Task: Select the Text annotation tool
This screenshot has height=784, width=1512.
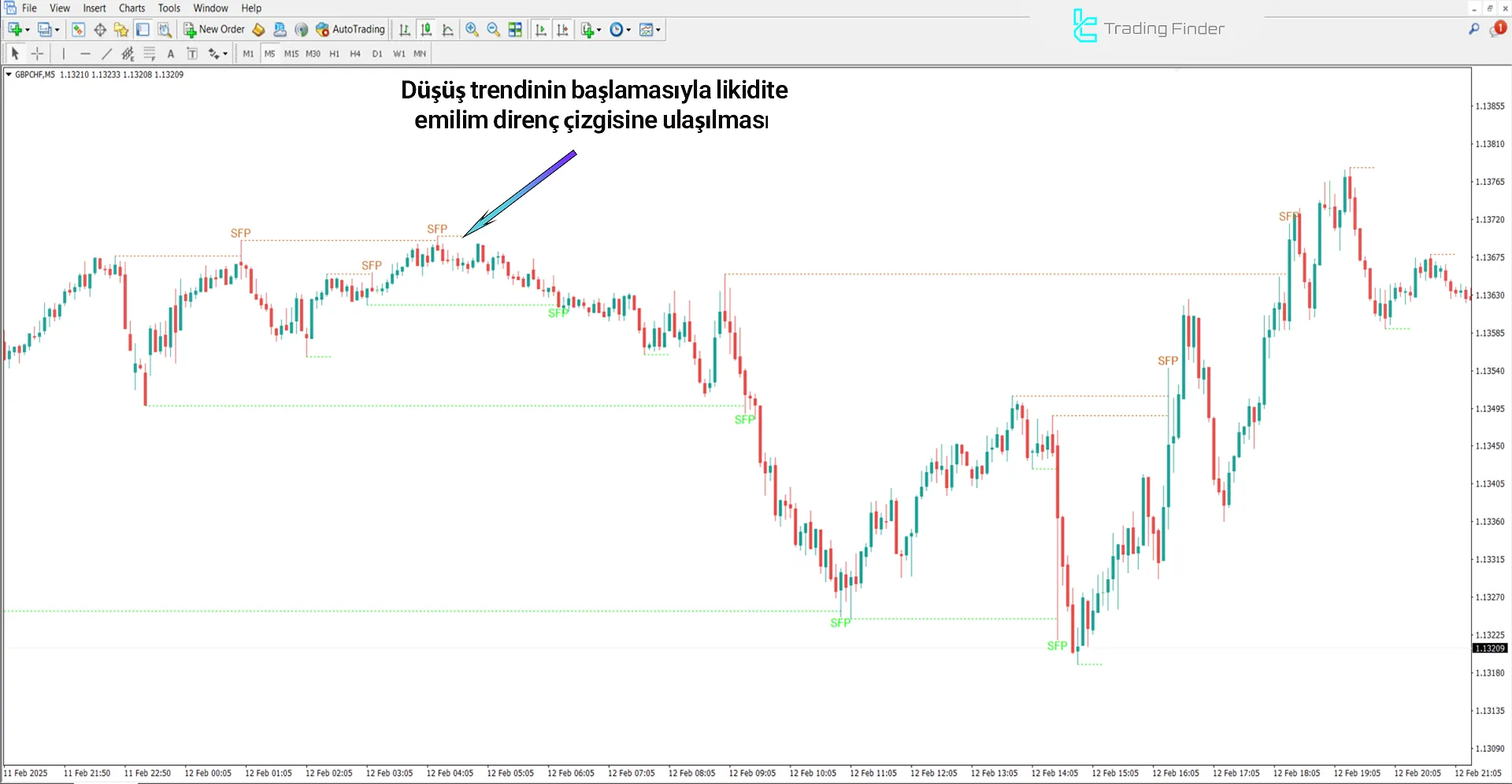Action: pos(170,53)
